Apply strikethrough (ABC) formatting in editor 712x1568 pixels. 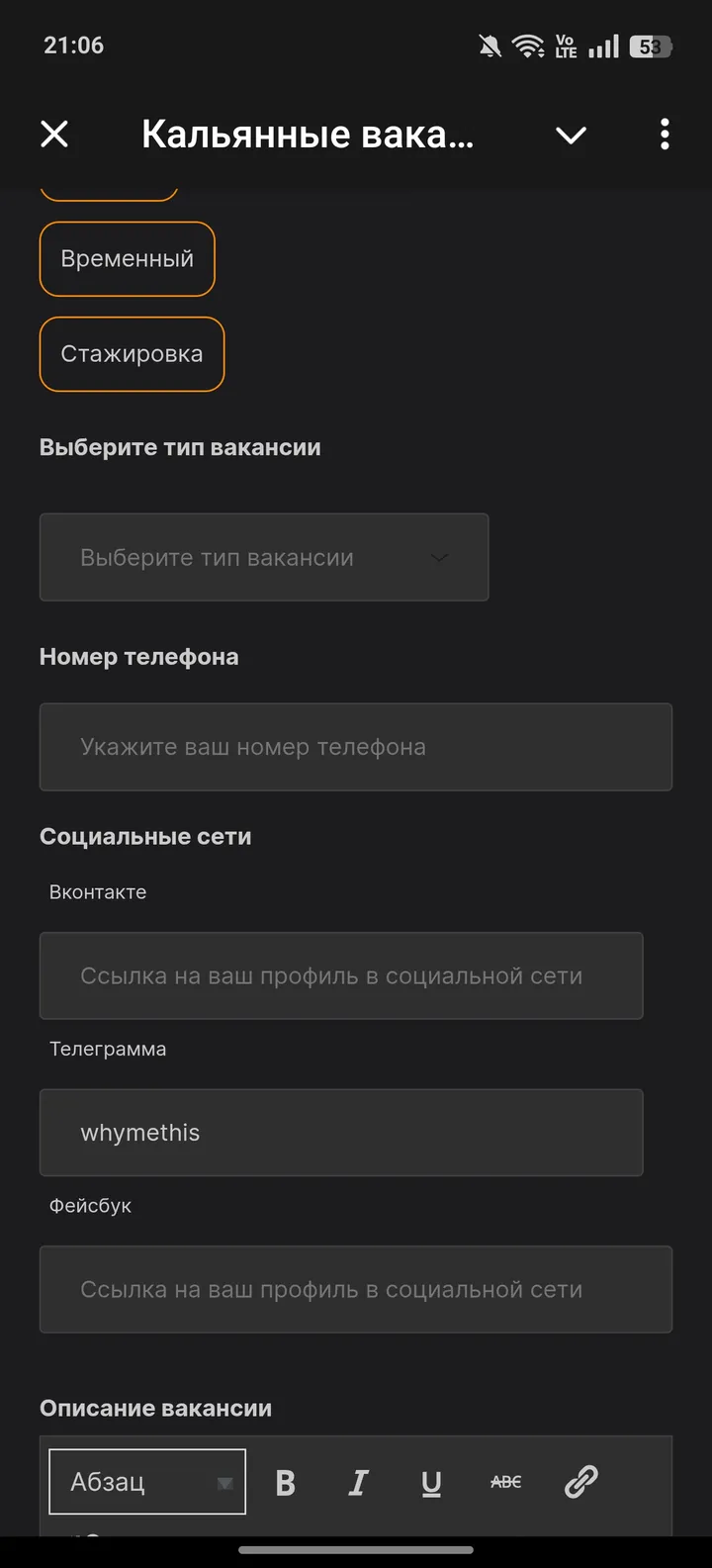(505, 1482)
